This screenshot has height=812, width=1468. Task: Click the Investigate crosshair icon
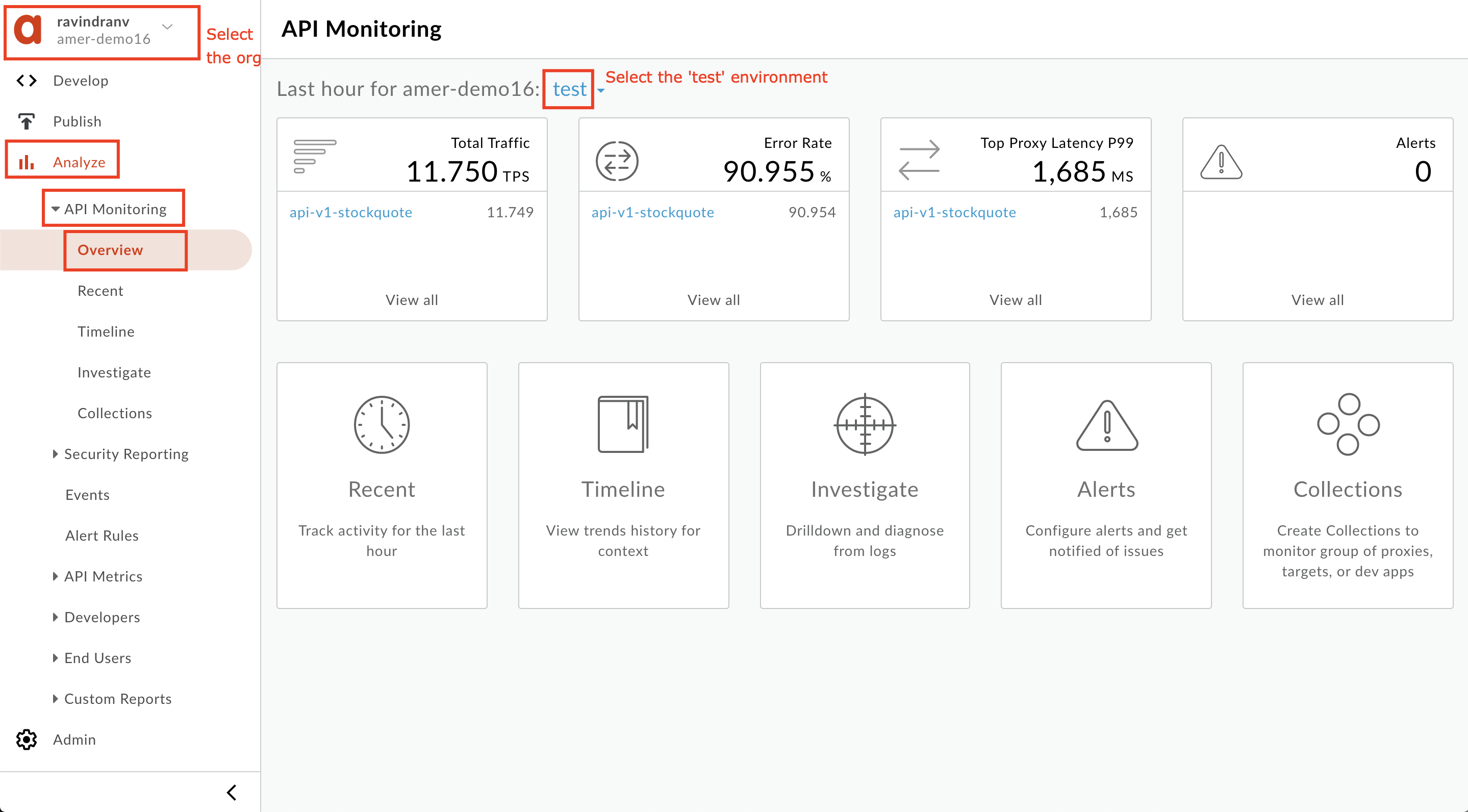point(865,424)
